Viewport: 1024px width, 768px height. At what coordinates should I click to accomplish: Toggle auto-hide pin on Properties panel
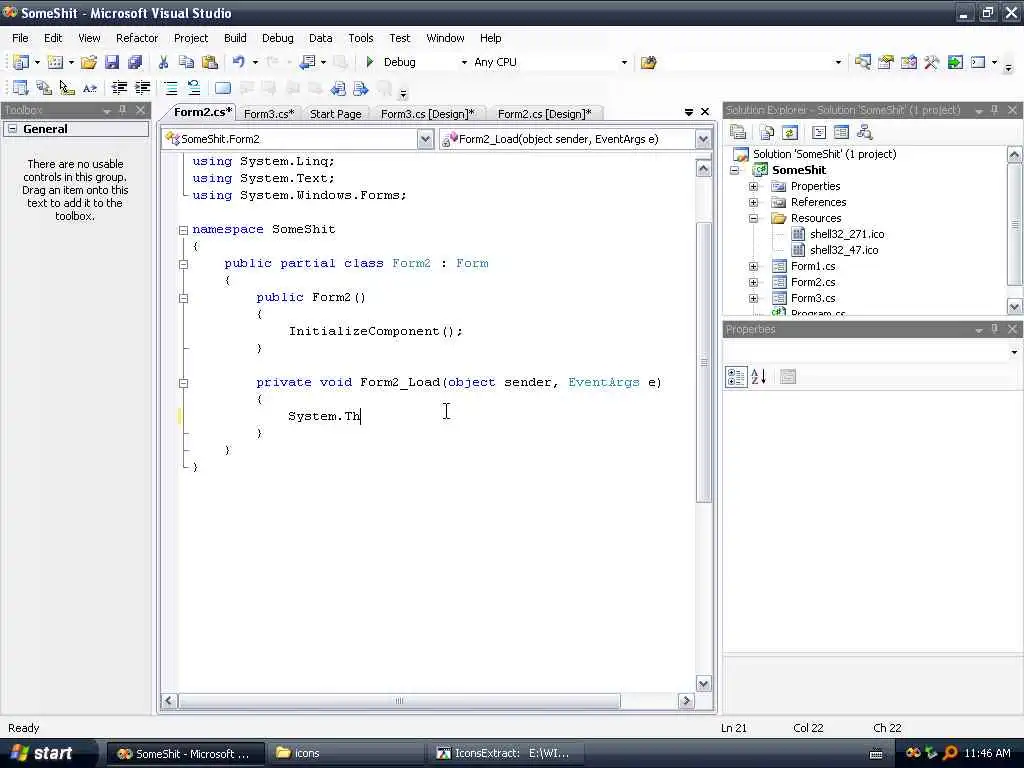pos(995,329)
